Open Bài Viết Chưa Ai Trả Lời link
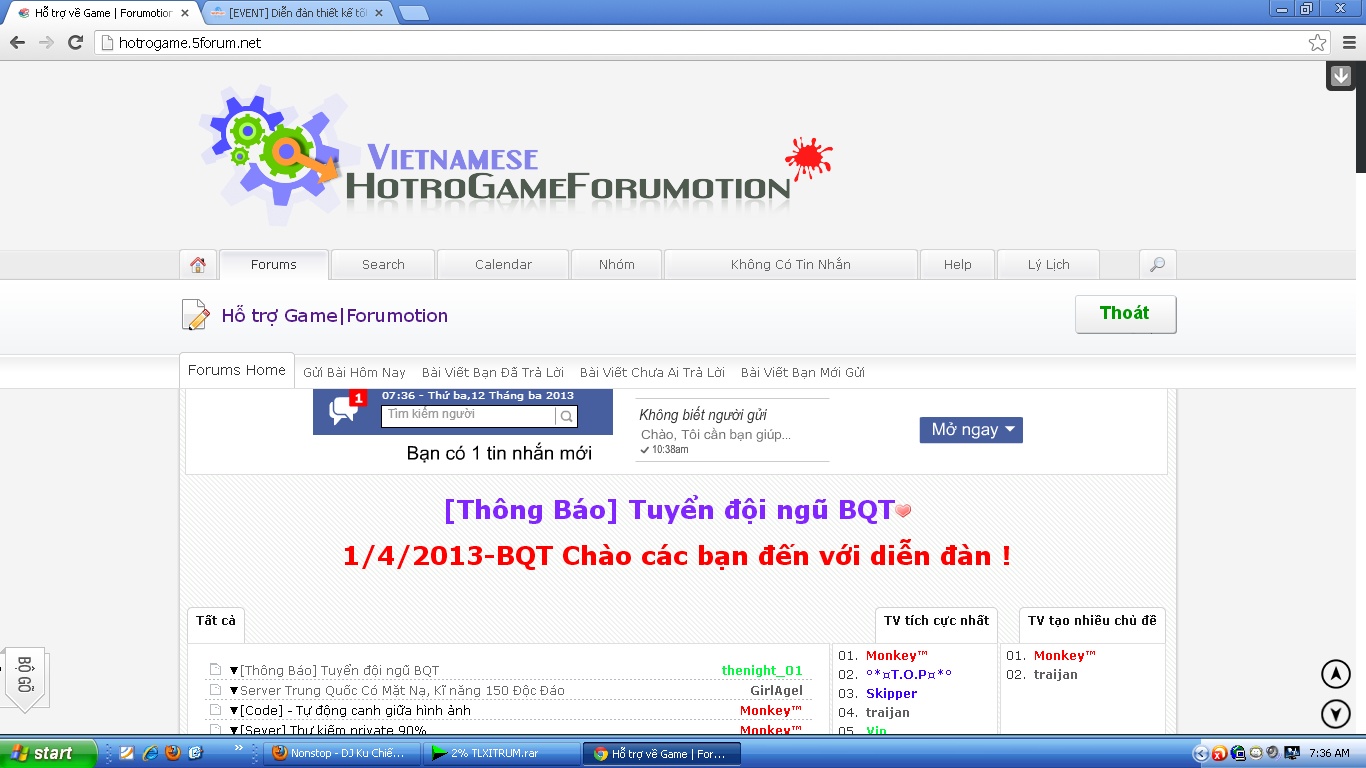1366x768 pixels. 652,372
